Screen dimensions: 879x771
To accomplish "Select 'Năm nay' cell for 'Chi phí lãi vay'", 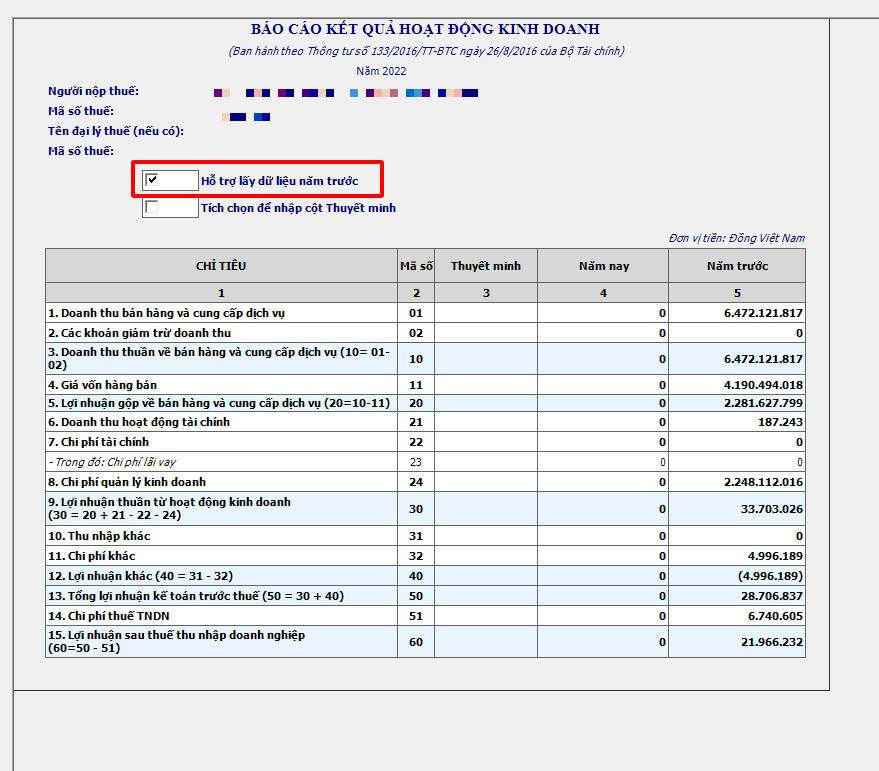I will coord(602,462).
